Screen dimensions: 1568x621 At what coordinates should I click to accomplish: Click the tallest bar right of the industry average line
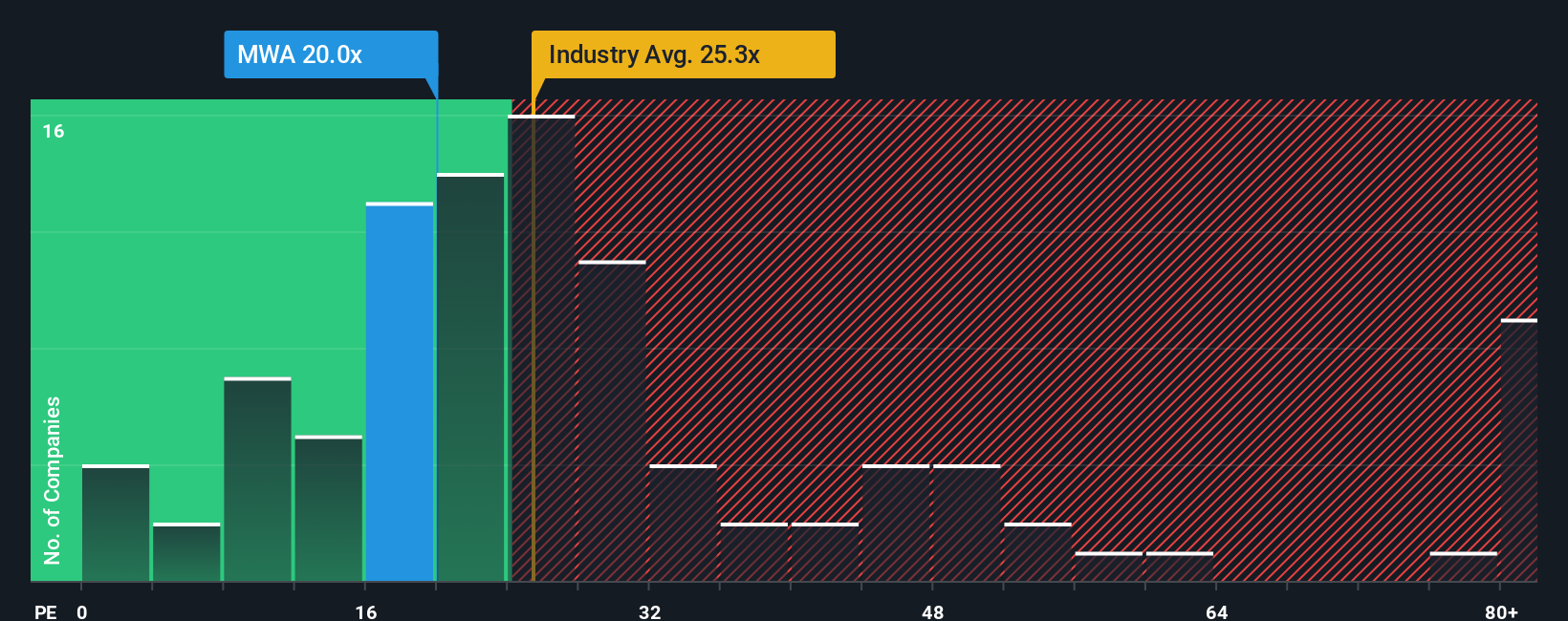point(541,348)
